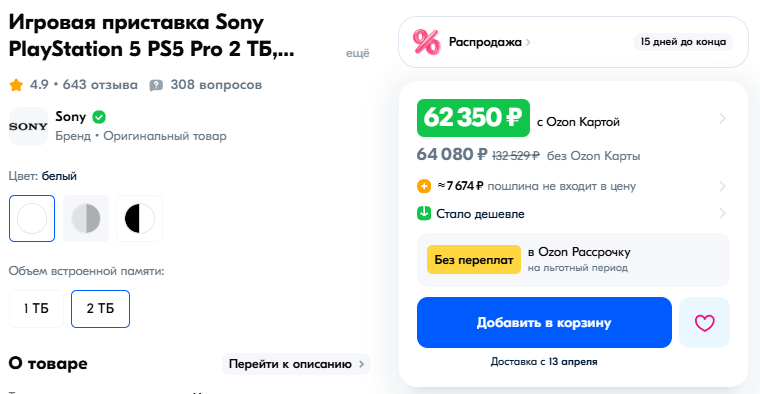The width and height of the screenshot is (760, 394).
Task: Open questions via speech bubble icon
Action: click(156, 85)
